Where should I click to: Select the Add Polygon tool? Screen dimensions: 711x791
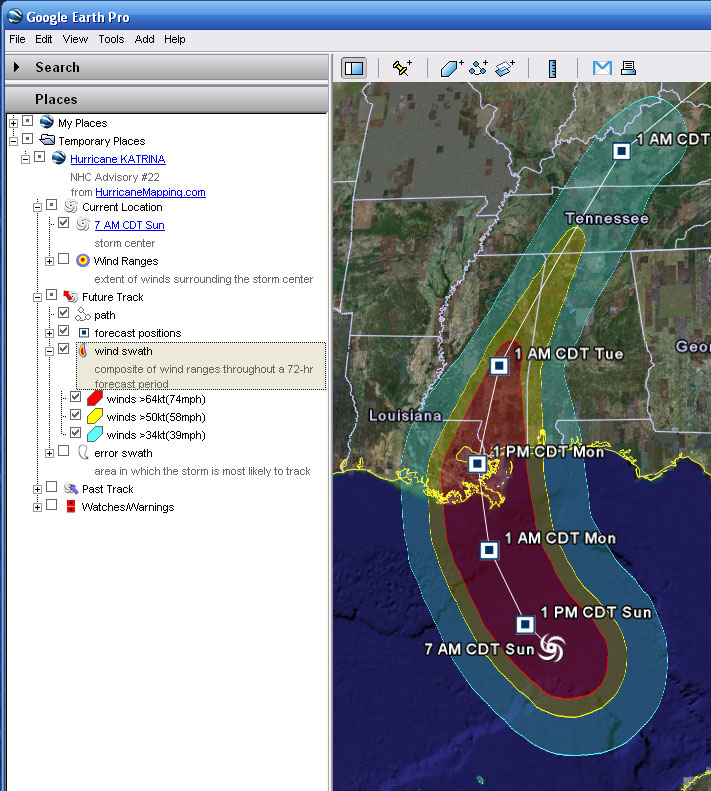(x=451, y=68)
